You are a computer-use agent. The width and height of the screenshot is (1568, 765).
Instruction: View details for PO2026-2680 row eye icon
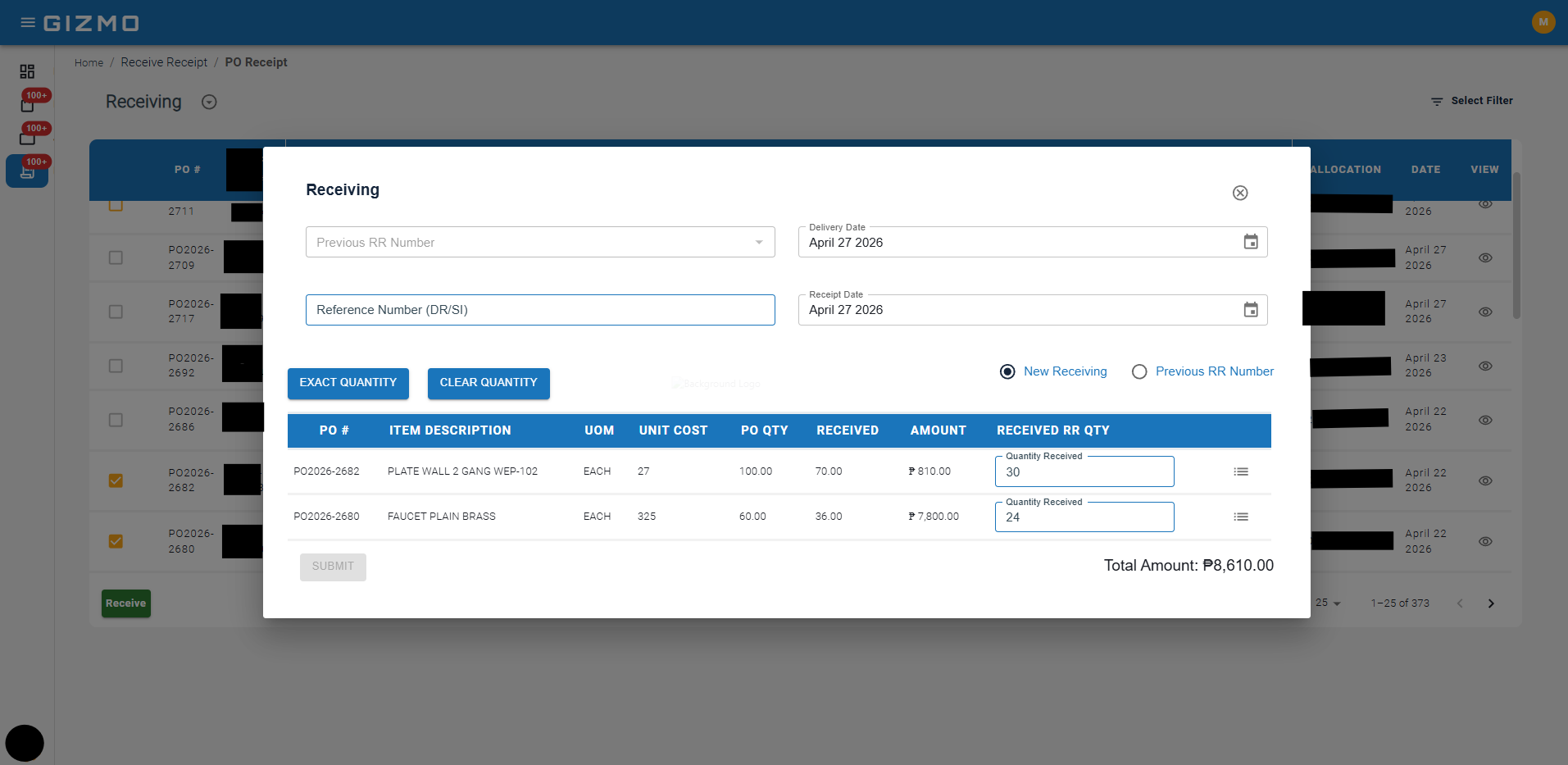1485,541
